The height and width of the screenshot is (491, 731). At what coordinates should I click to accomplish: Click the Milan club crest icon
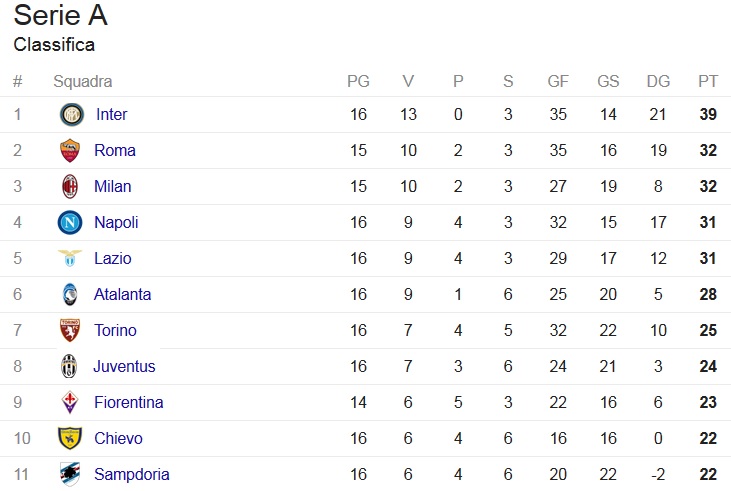(x=70, y=186)
